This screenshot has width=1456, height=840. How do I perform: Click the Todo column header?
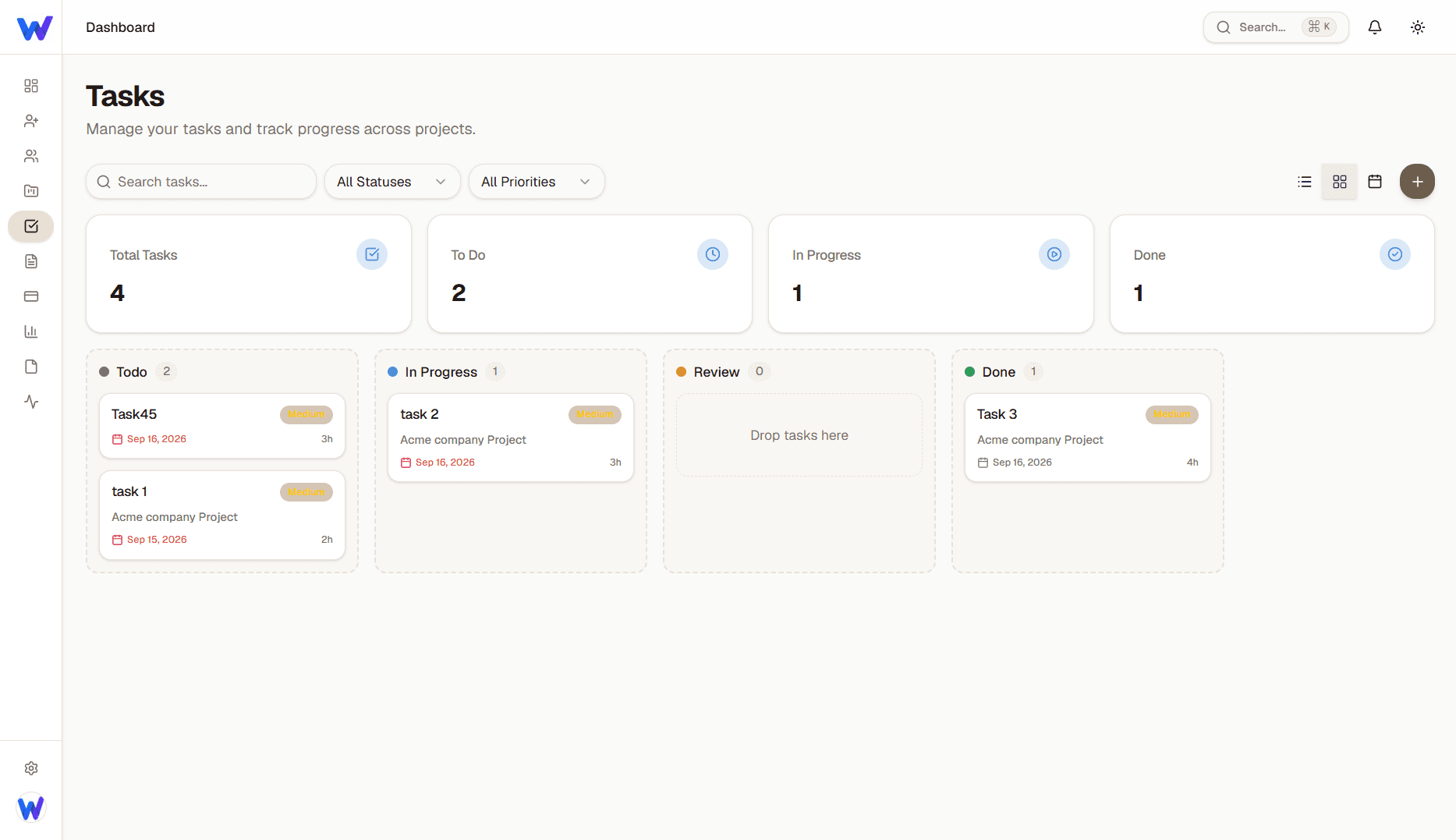(132, 372)
